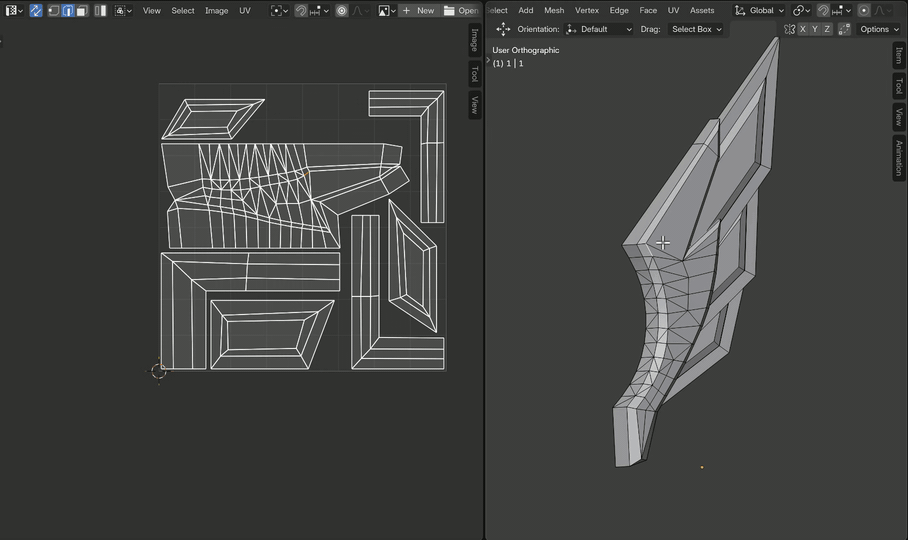Open Drag Select Box dropdown

click(697, 29)
